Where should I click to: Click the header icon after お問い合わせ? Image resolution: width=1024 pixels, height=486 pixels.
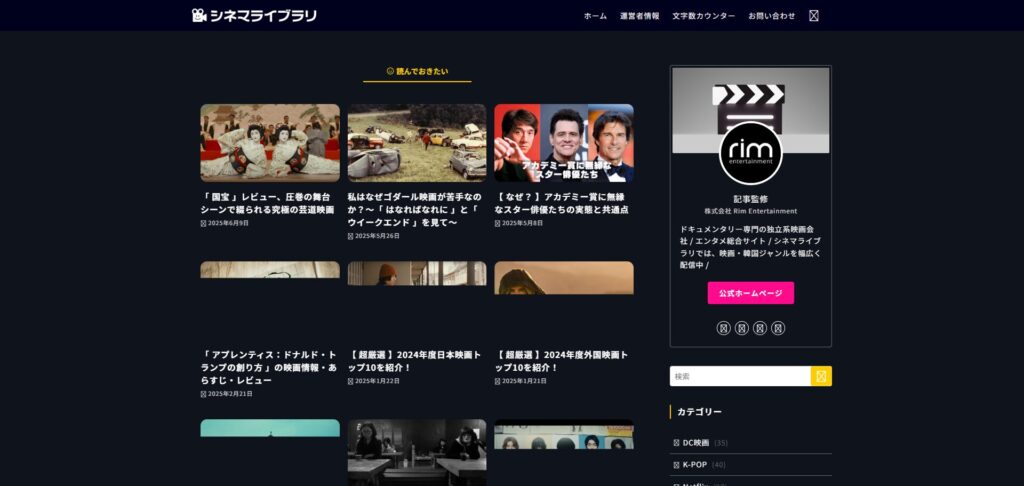pyautogui.click(x=814, y=16)
